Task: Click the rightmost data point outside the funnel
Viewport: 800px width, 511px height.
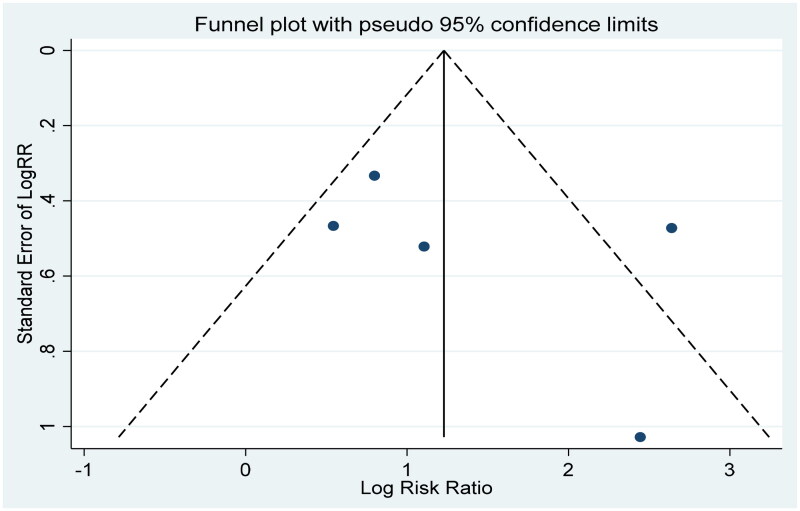Action: point(671,228)
